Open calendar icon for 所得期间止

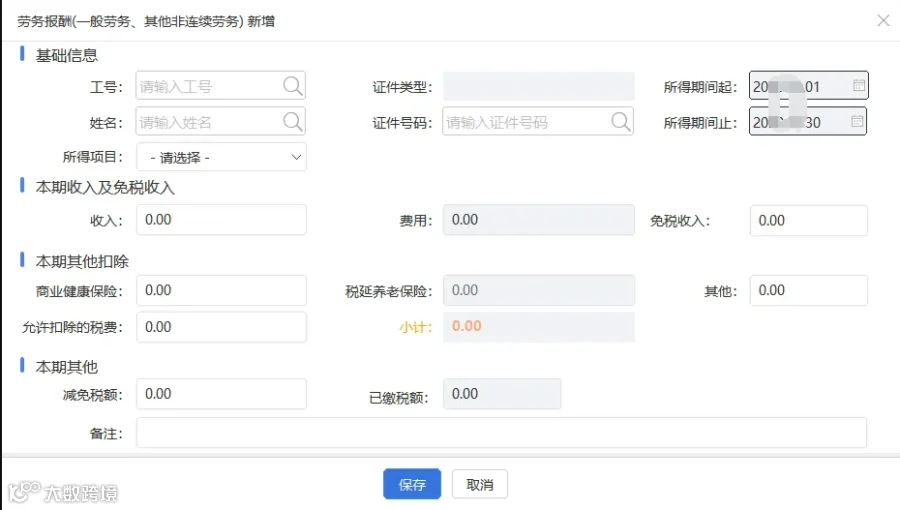click(857, 121)
